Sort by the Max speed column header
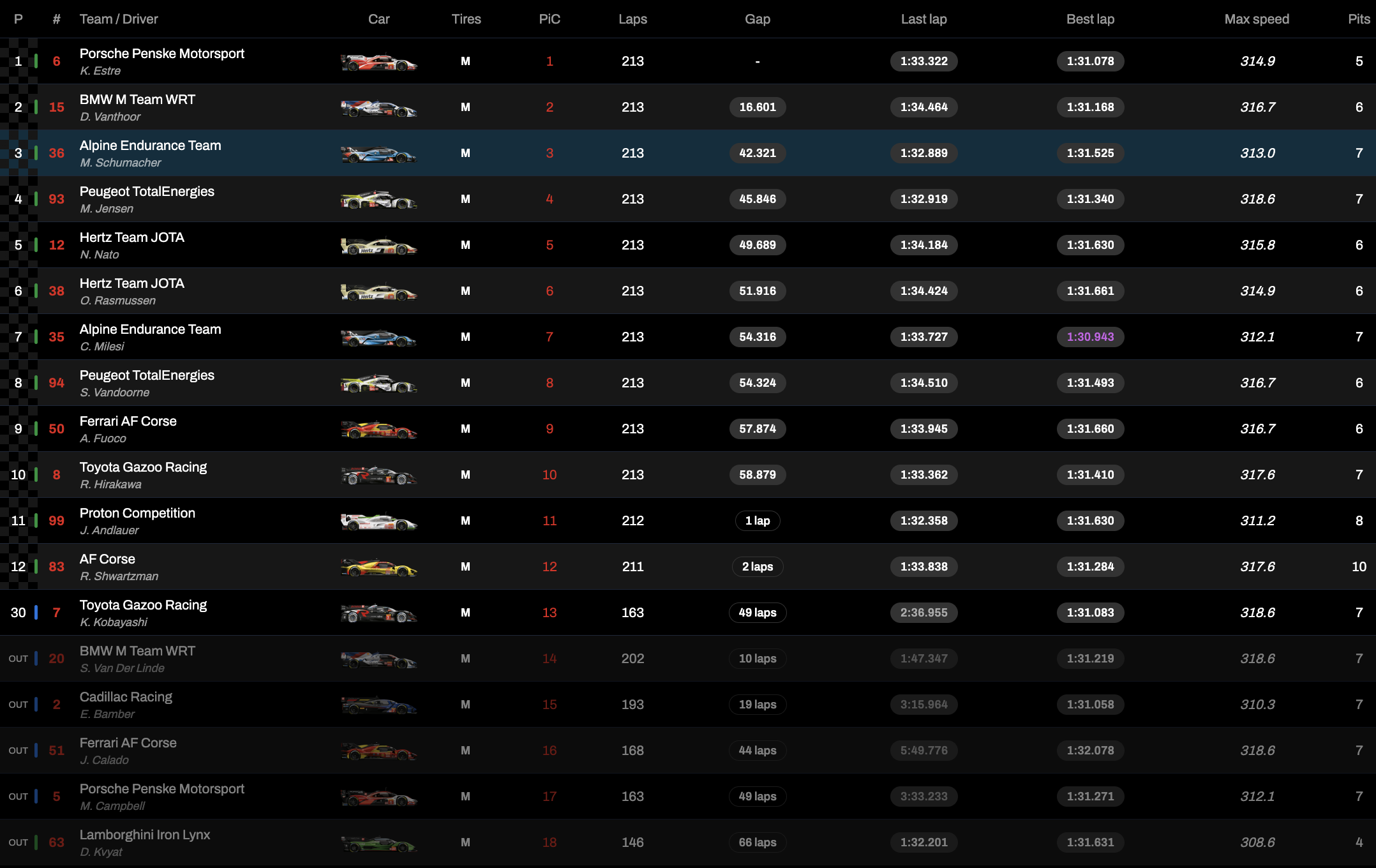 click(1257, 19)
